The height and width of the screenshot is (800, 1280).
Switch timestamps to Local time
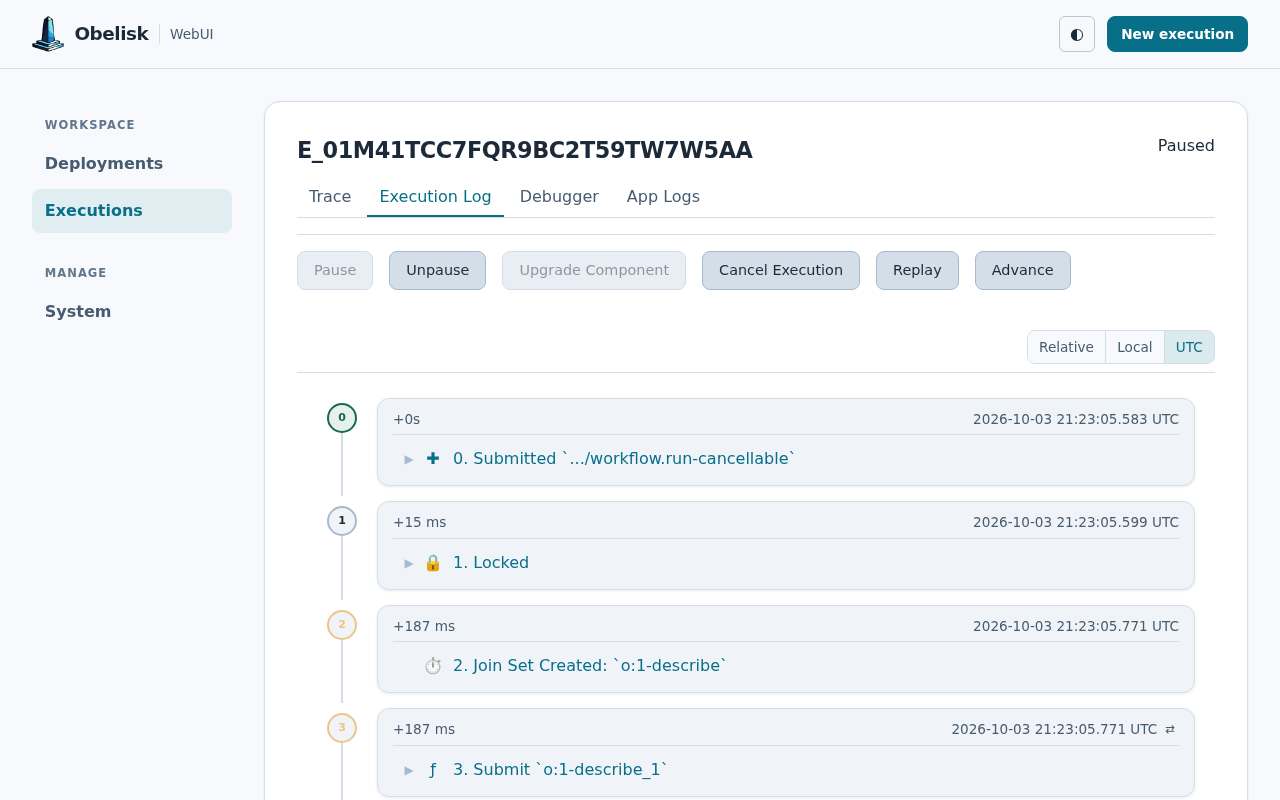[x=1135, y=347]
